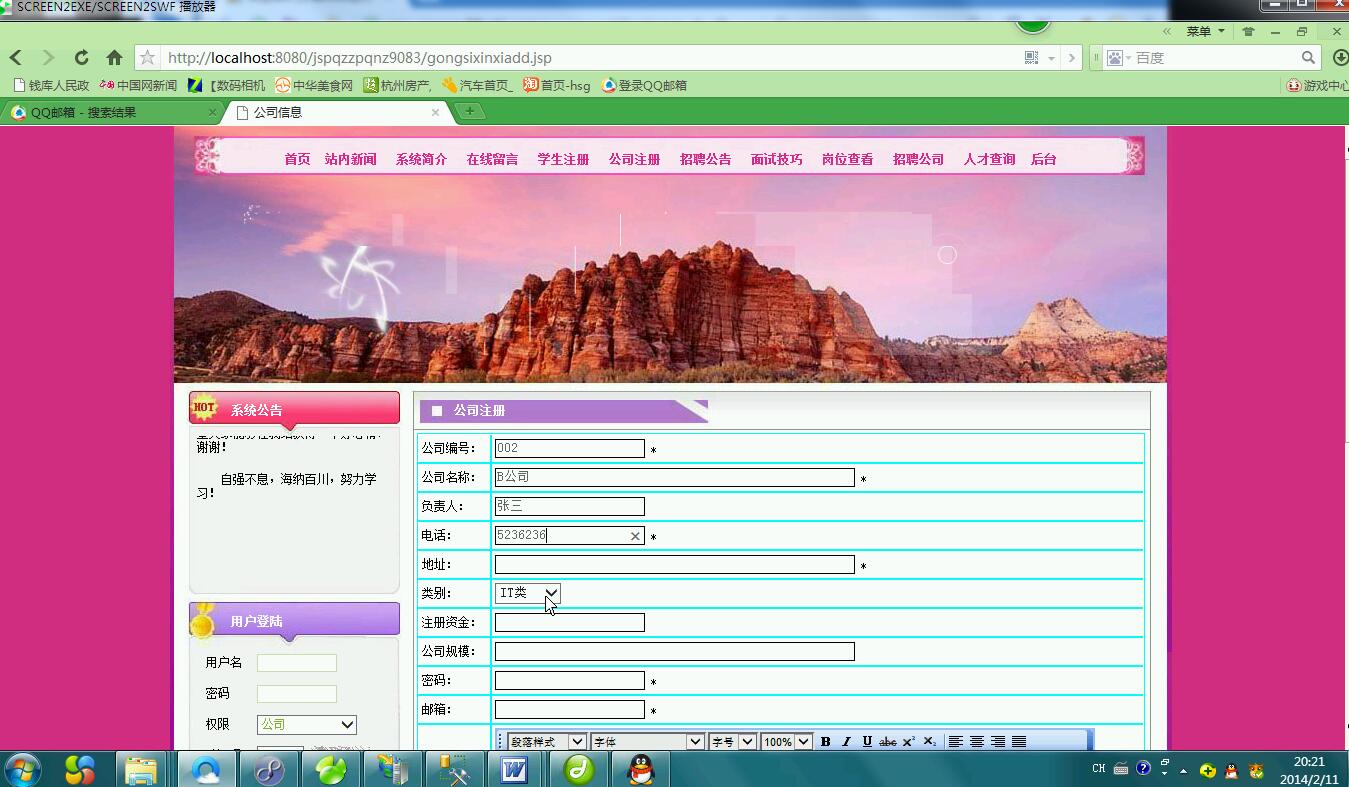Expand the address bar dropdown arrow
The image size is (1349, 787).
click(x=1051, y=58)
